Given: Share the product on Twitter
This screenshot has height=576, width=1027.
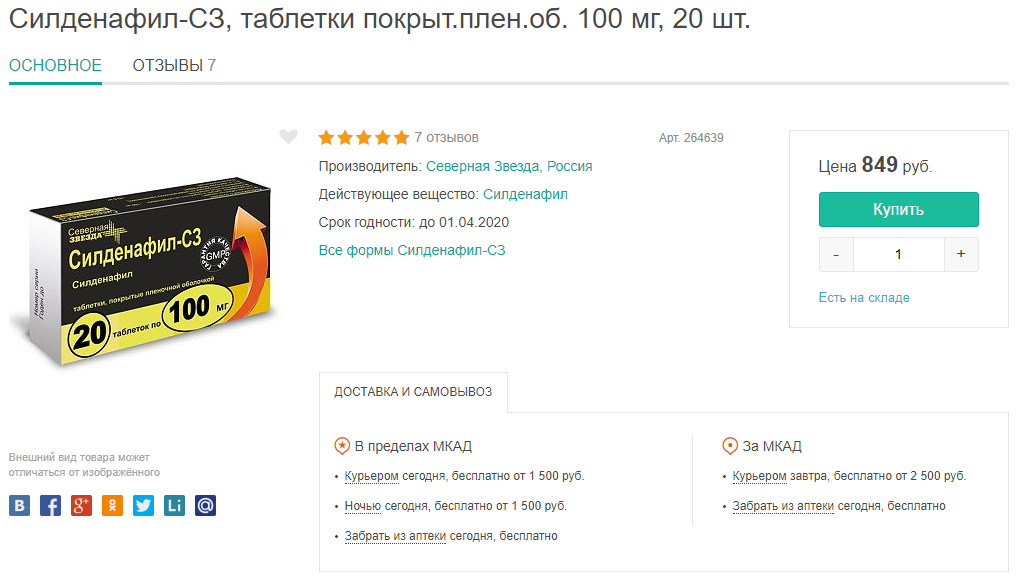Looking at the screenshot, I should [143, 505].
